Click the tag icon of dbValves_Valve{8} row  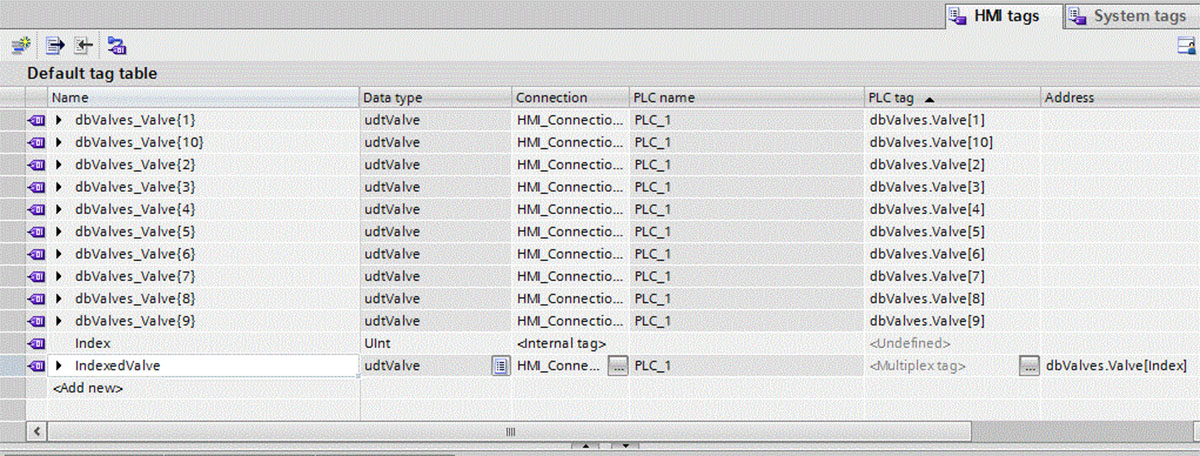click(37, 299)
